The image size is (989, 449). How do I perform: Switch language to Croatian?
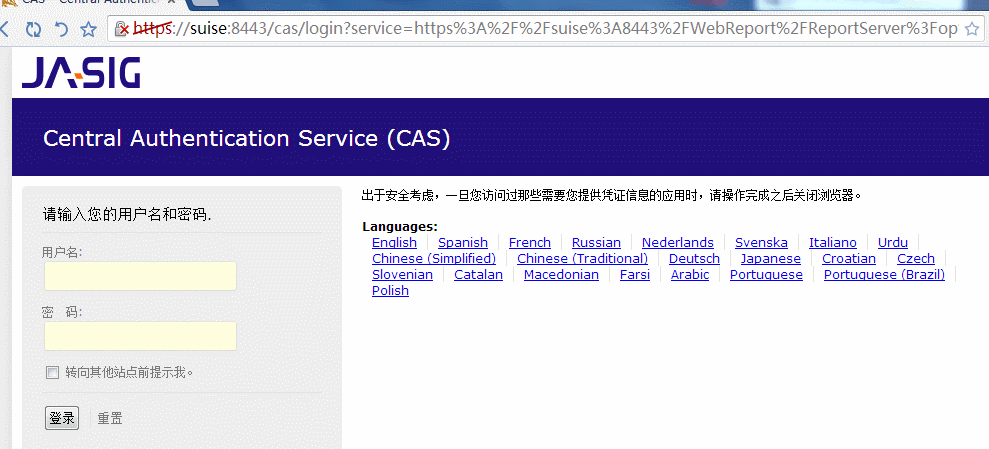coord(849,259)
